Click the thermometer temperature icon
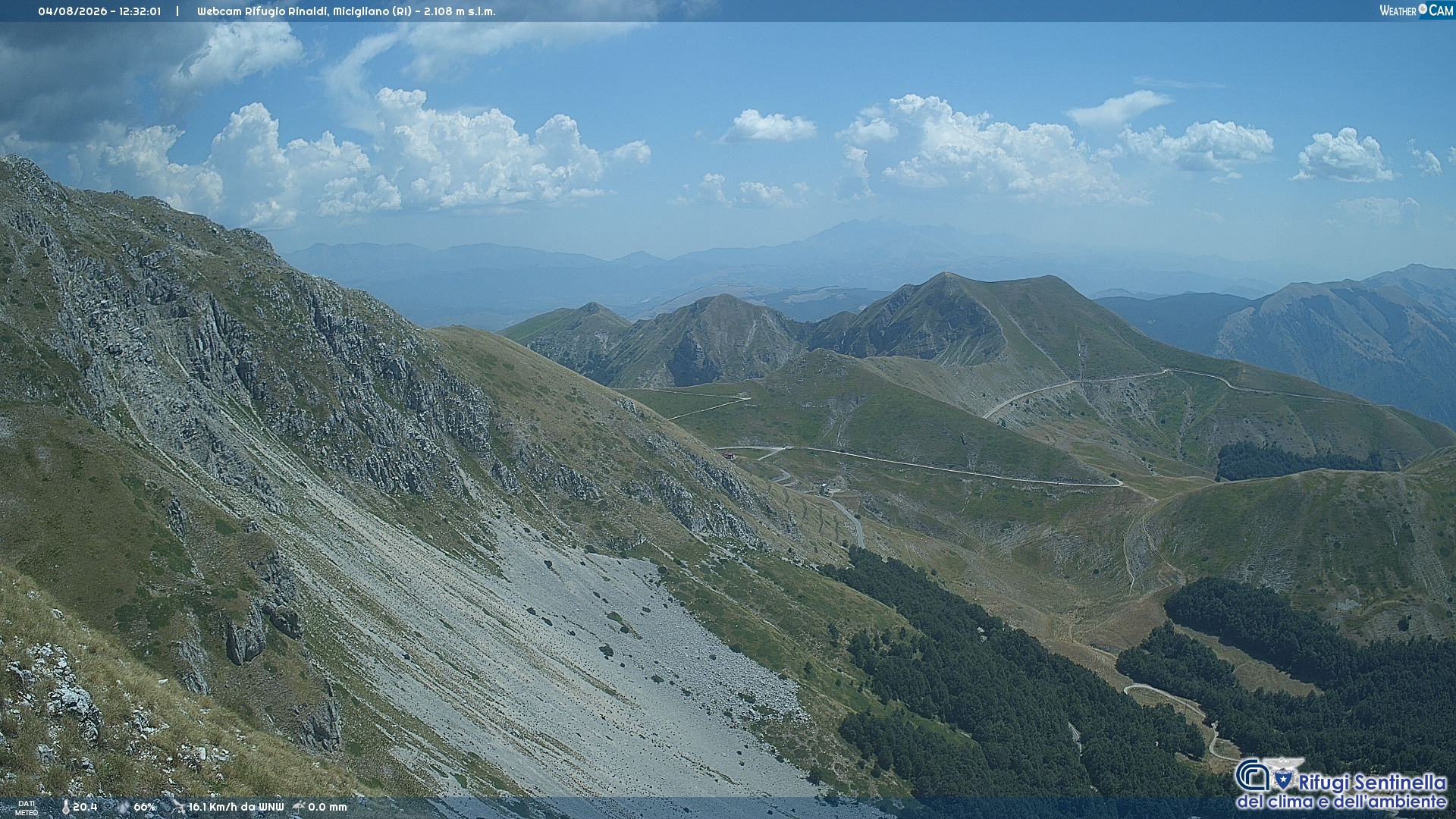The height and width of the screenshot is (819, 1456). [x=66, y=807]
